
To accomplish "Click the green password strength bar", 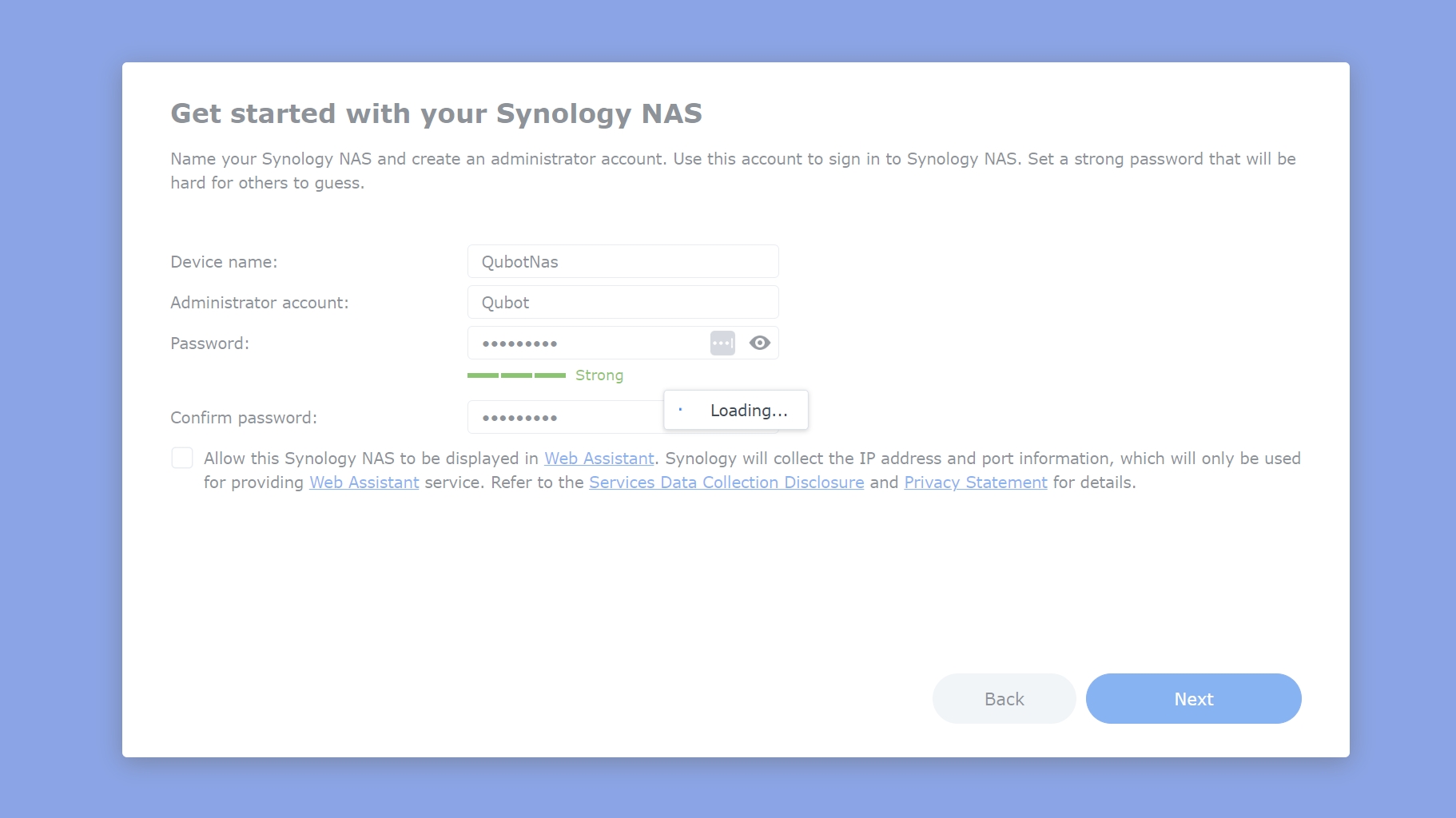I will click(x=516, y=375).
